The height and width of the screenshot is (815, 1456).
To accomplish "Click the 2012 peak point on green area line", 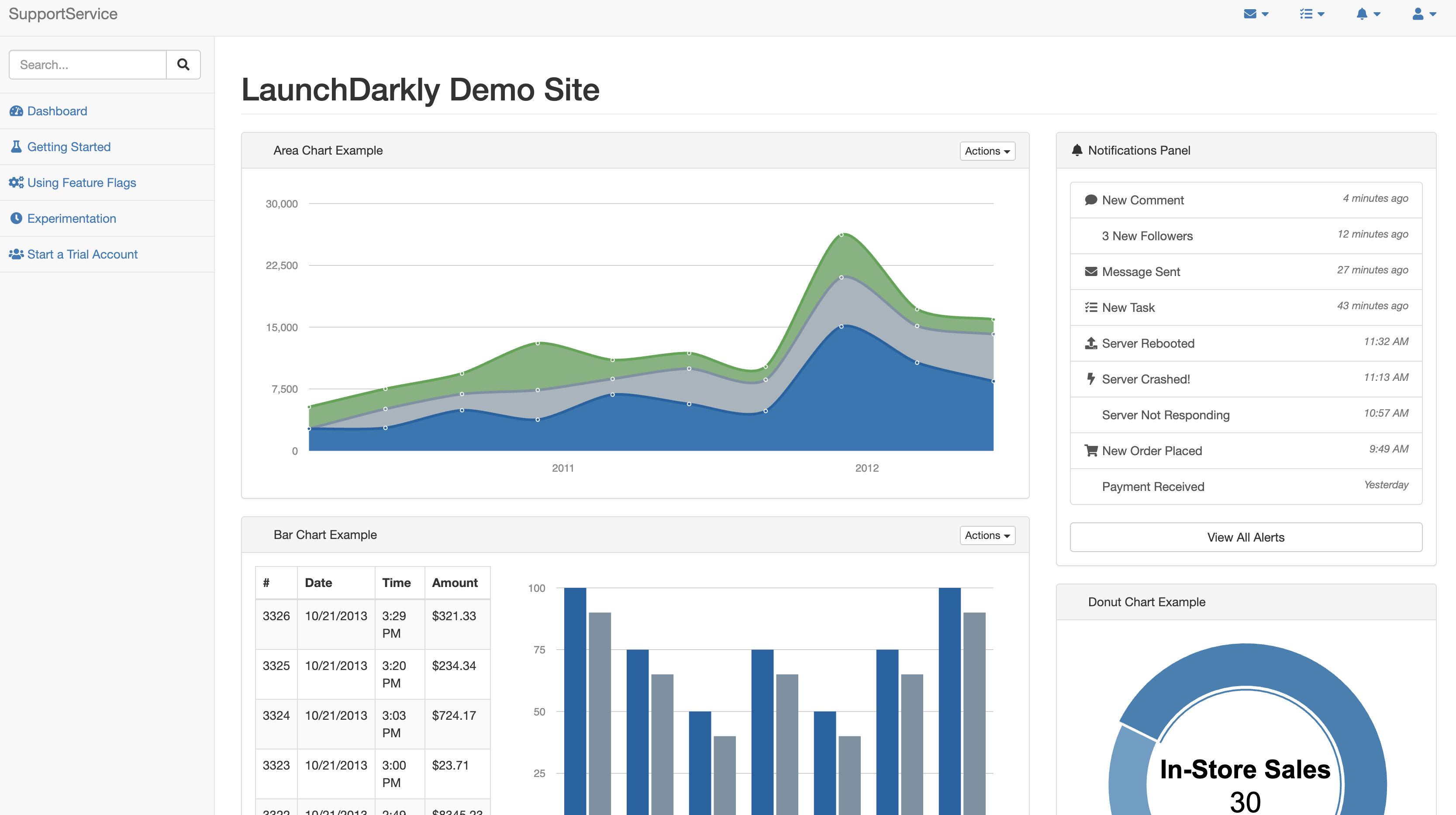I will [x=841, y=235].
